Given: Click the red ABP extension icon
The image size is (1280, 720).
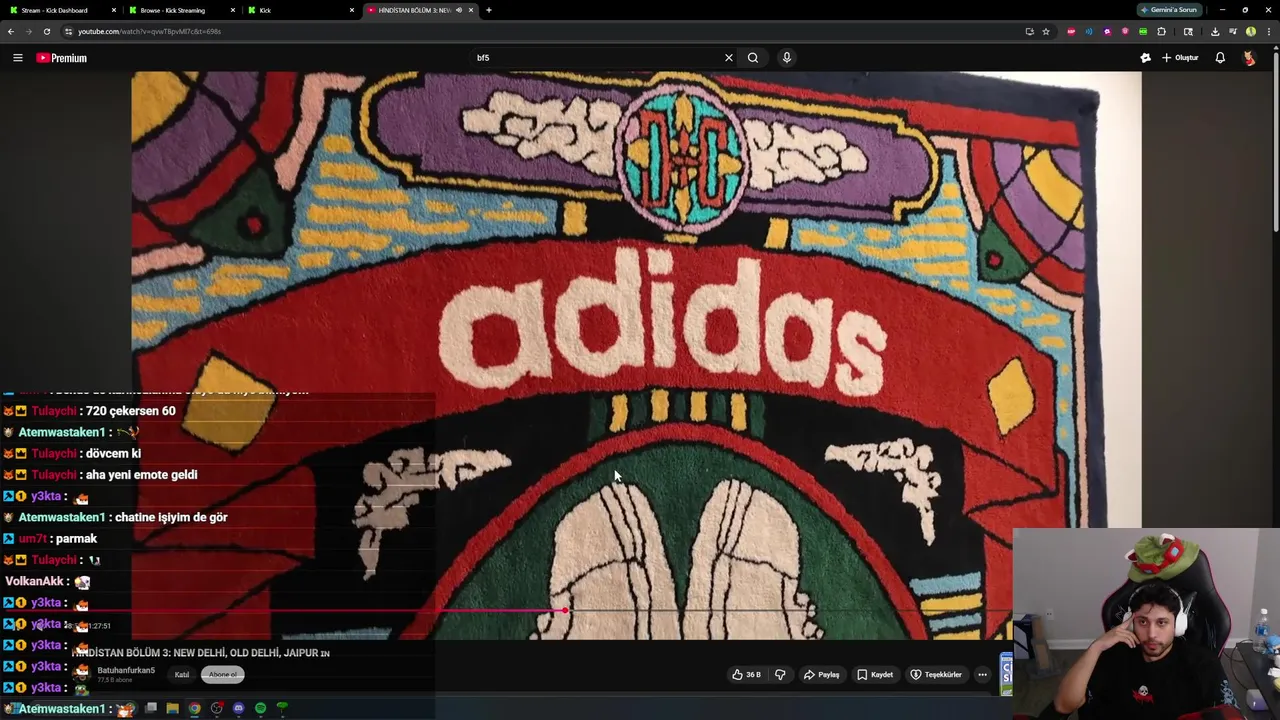Looking at the screenshot, I should pyautogui.click(x=1071, y=31).
